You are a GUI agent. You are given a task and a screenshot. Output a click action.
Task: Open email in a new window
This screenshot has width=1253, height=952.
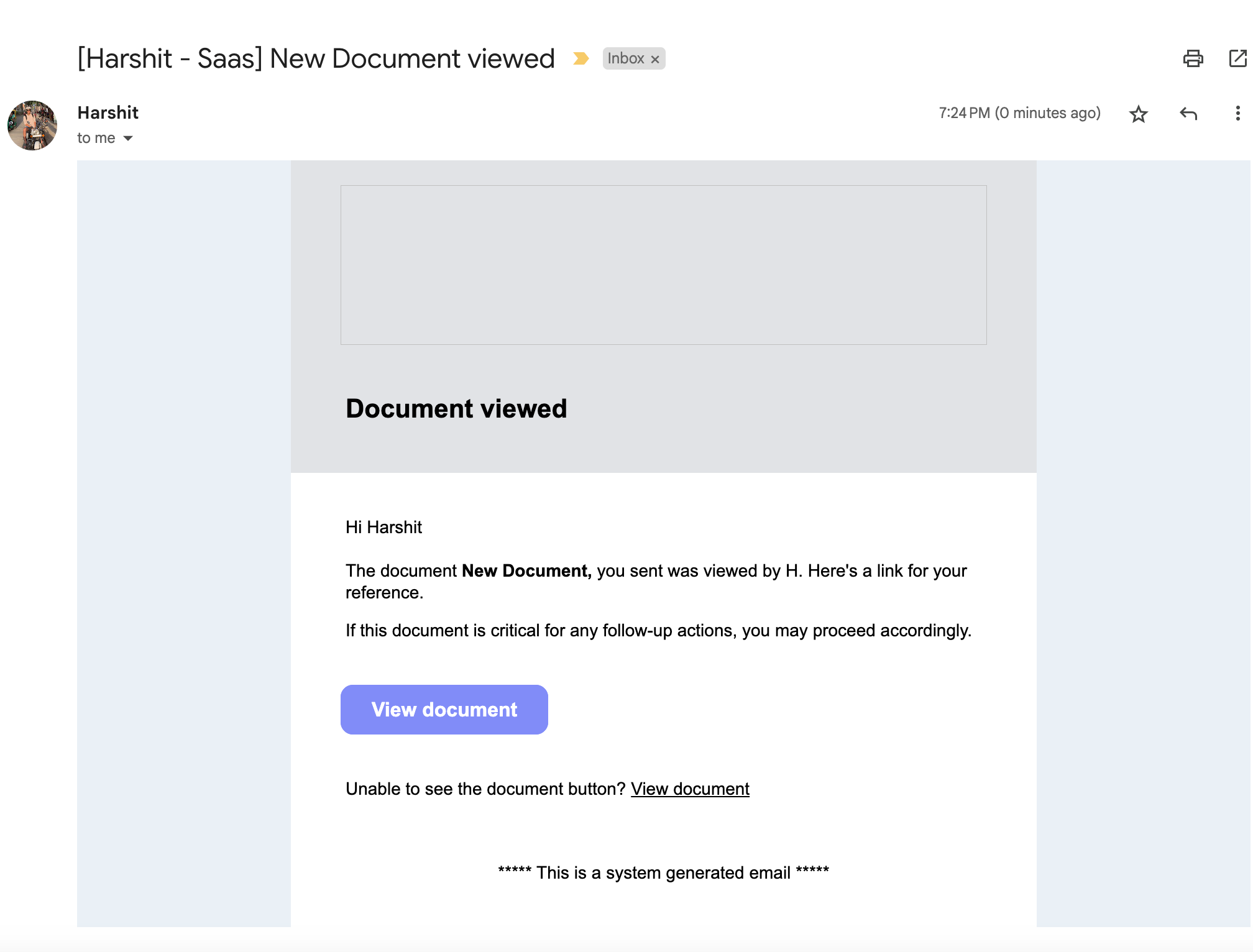coord(1237,58)
